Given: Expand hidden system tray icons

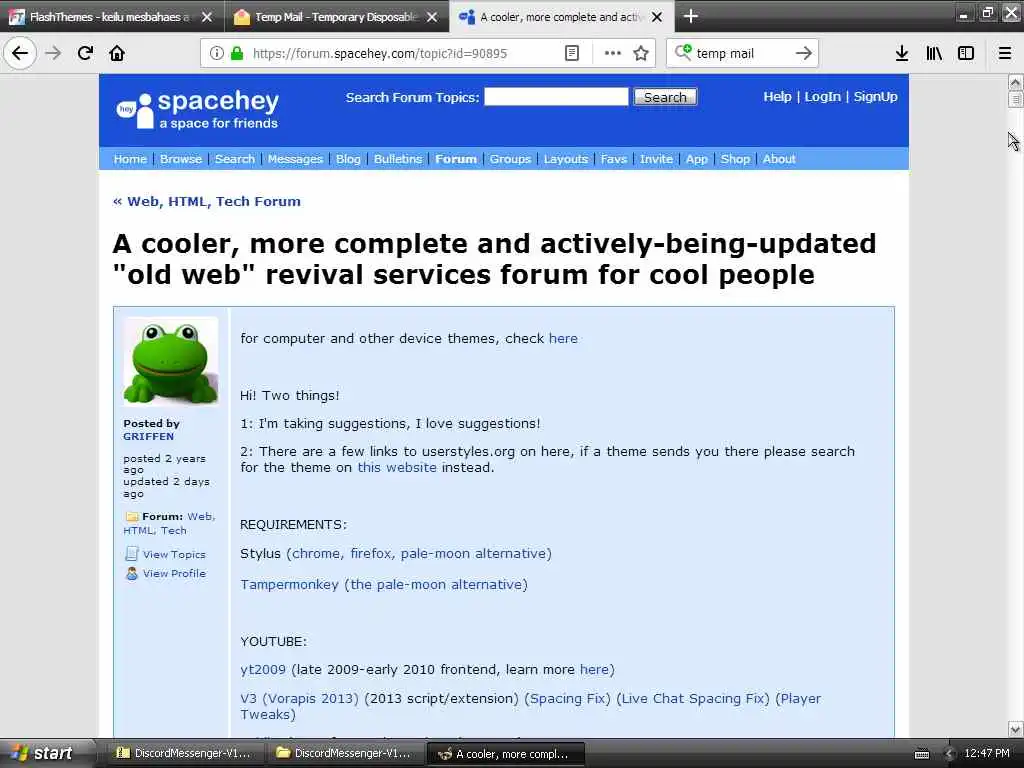Looking at the screenshot, I should pos(950,754).
